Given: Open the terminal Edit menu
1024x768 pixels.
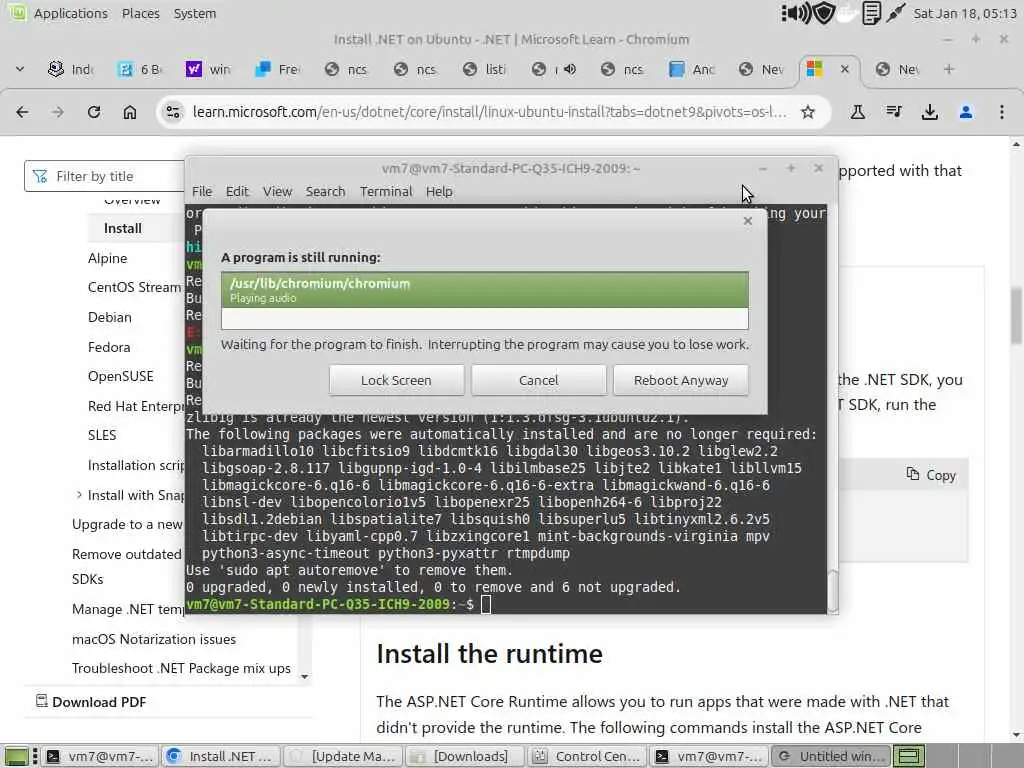Looking at the screenshot, I should tap(237, 191).
